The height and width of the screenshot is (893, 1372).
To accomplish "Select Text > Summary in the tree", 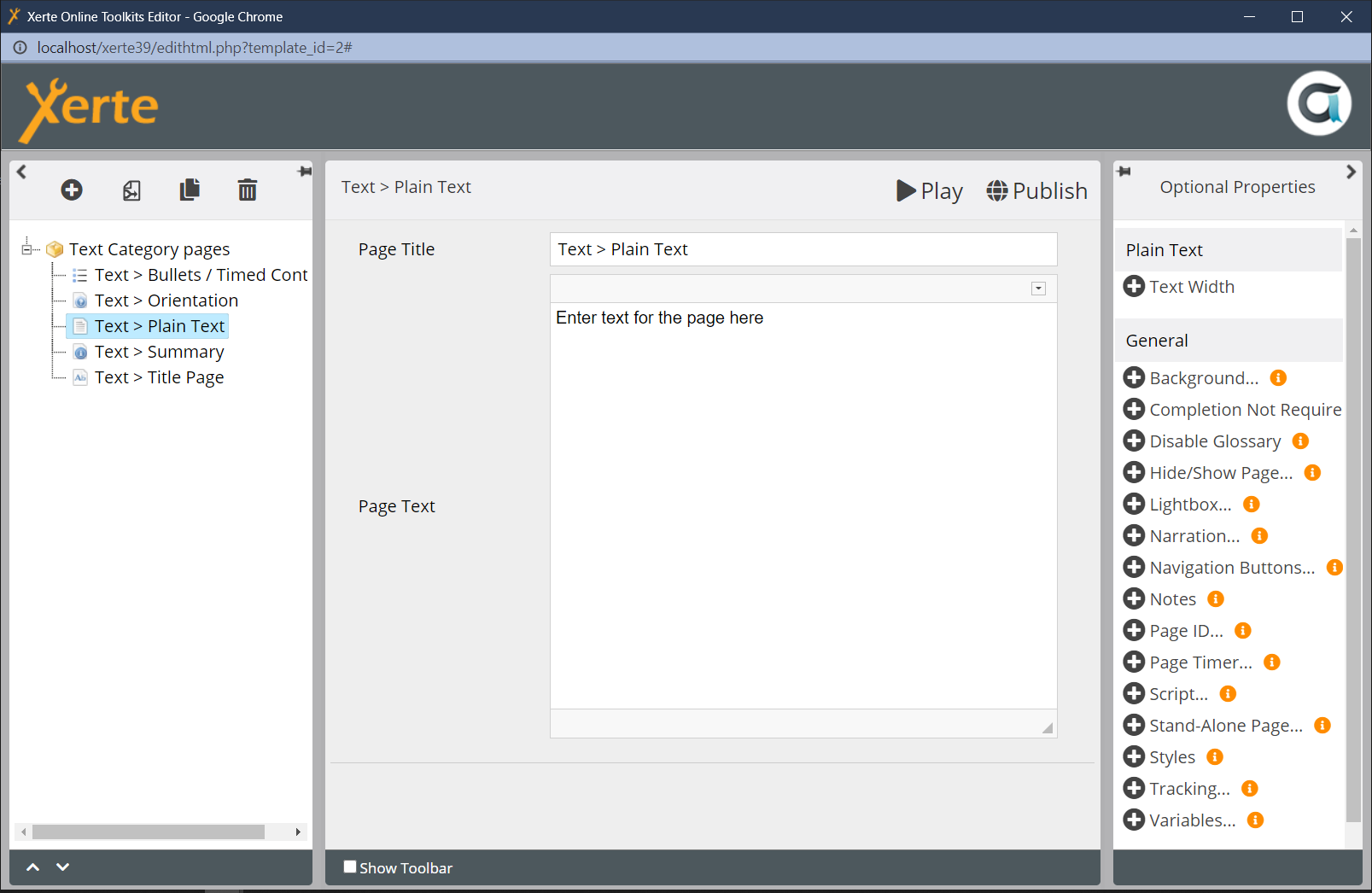I will (x=159, y=352).
